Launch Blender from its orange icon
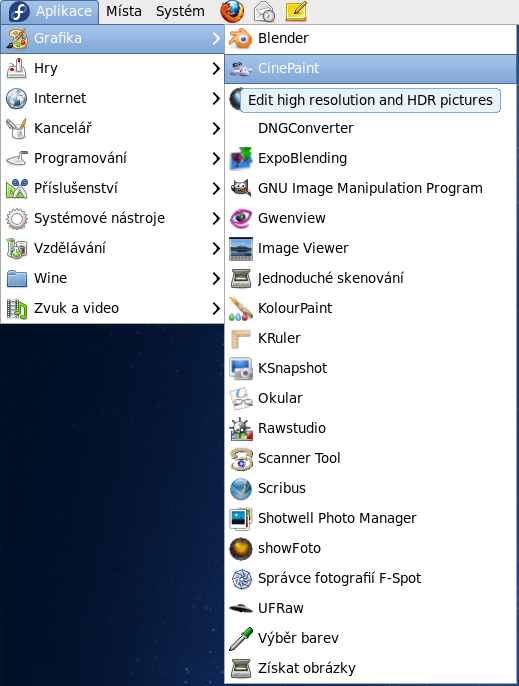519x686 pixels. [x=240, y=38]
